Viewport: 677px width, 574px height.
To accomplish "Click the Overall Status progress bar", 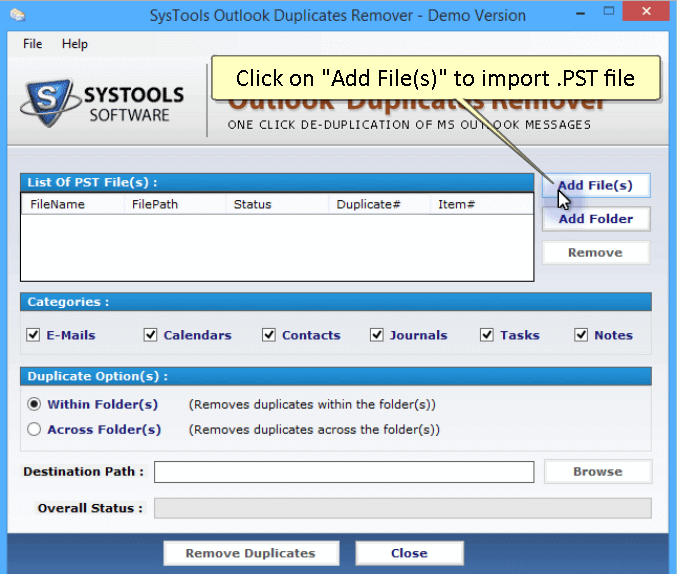I will tap(403, 508).
